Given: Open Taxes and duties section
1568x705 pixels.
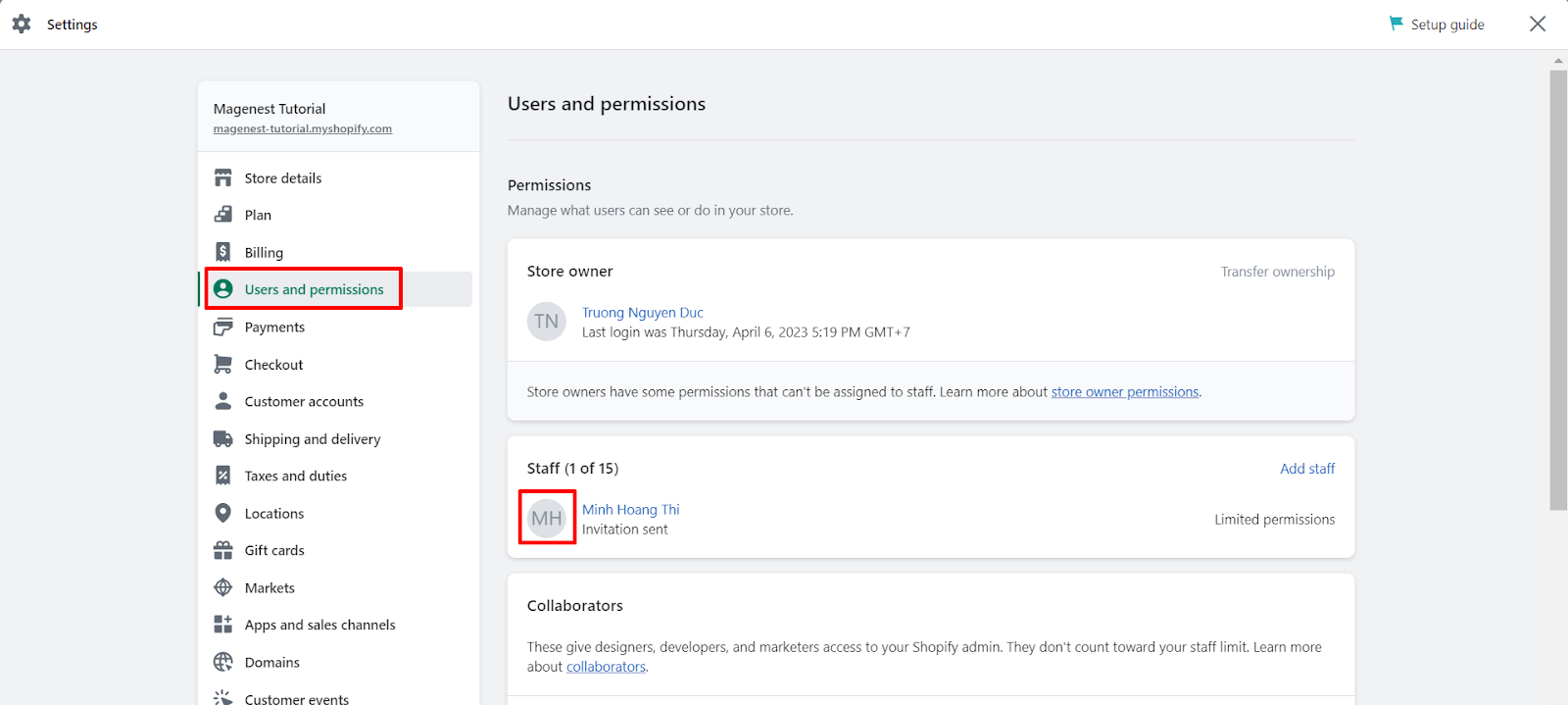Looking at the screenshot, I should [x=295, y=476].
